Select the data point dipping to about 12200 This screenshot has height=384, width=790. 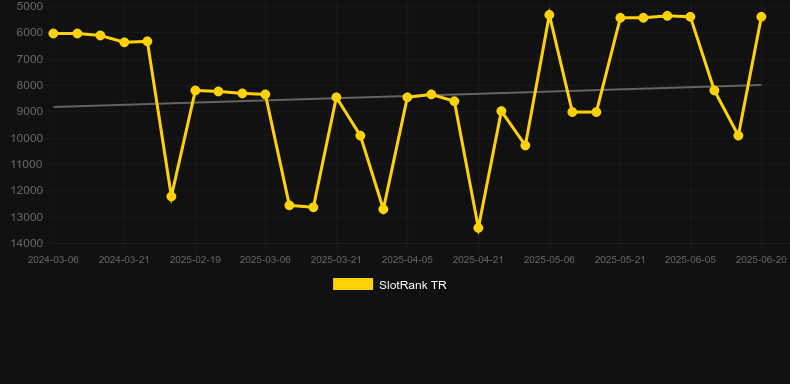171,196
